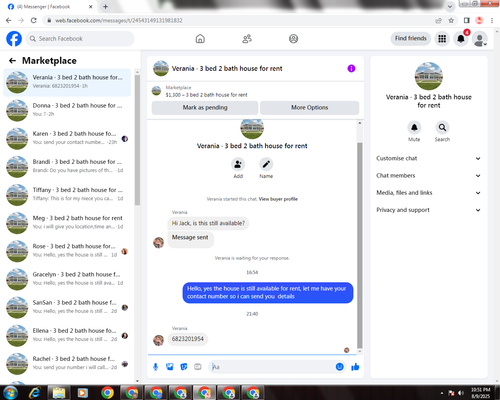Open the Groups icon in top navigation

(293, 39)
